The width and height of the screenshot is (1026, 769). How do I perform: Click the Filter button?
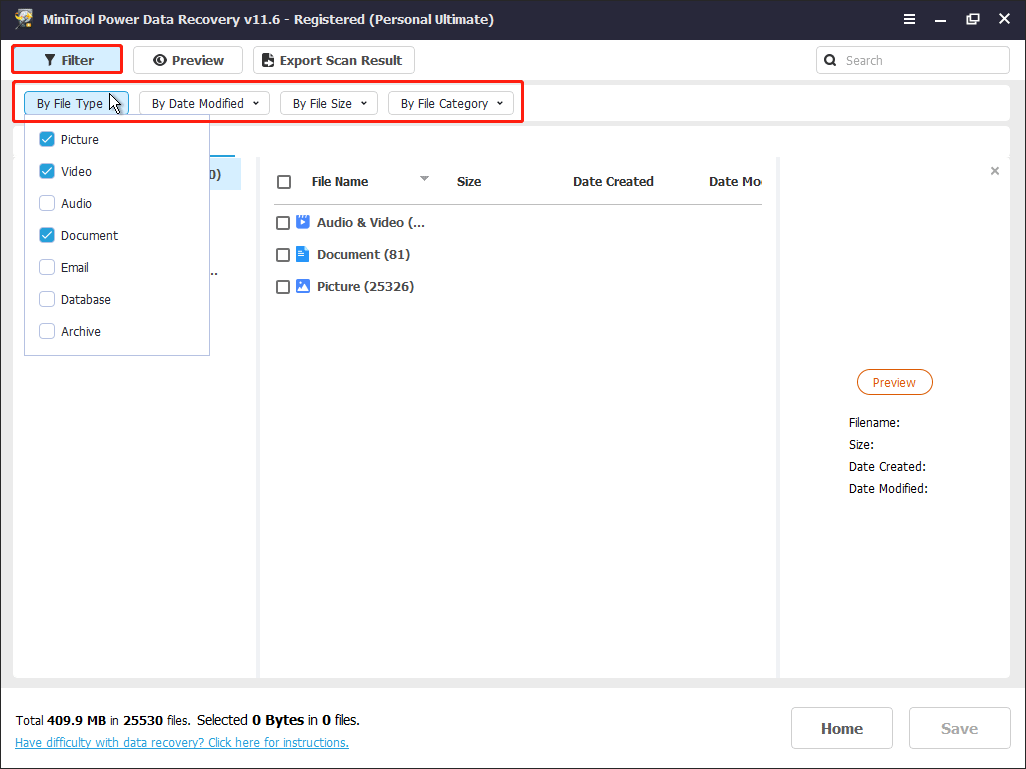67,60
